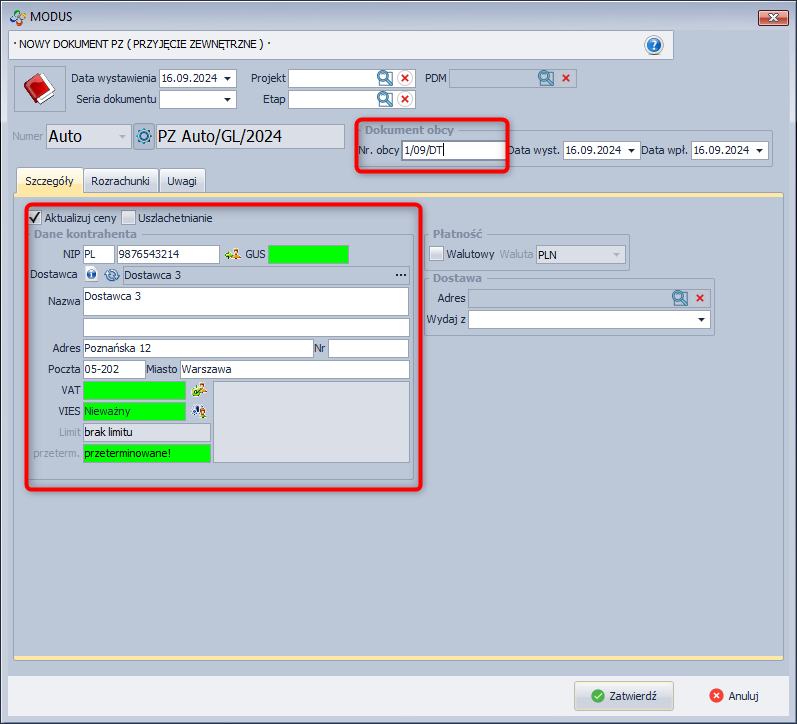Clear the Etap field with red X
Screen dimensions: 797x724
[x=405, y=99]
